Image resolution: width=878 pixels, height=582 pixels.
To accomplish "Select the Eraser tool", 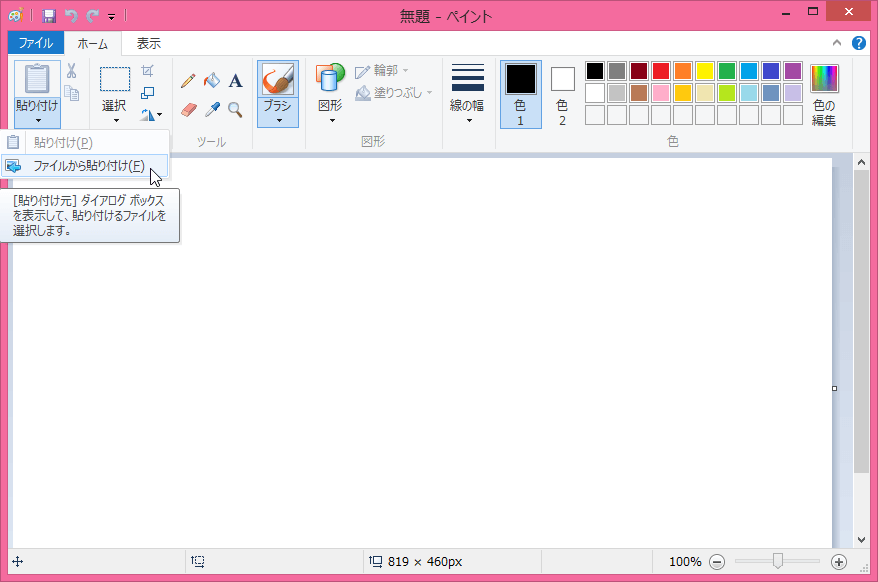I will [x=189, y=109].
